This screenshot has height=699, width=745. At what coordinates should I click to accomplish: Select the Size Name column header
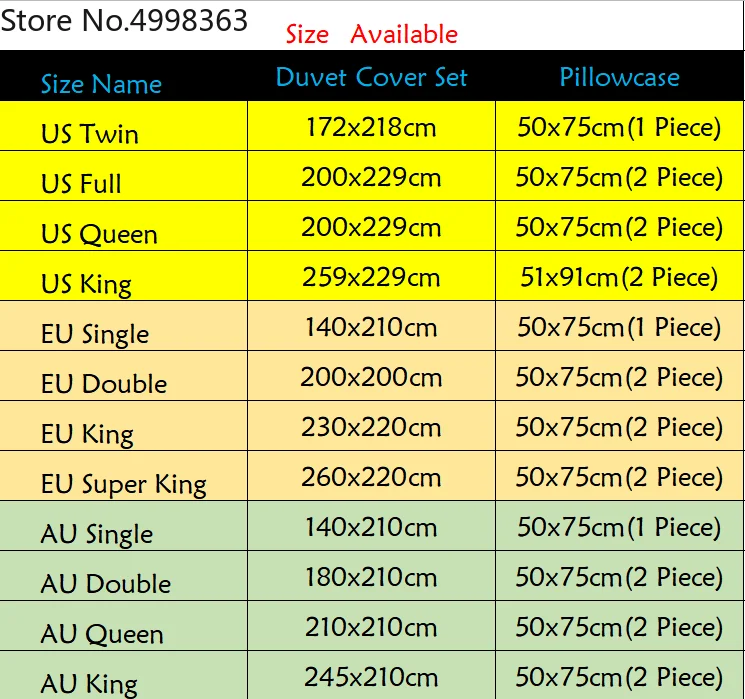(101, 84)
